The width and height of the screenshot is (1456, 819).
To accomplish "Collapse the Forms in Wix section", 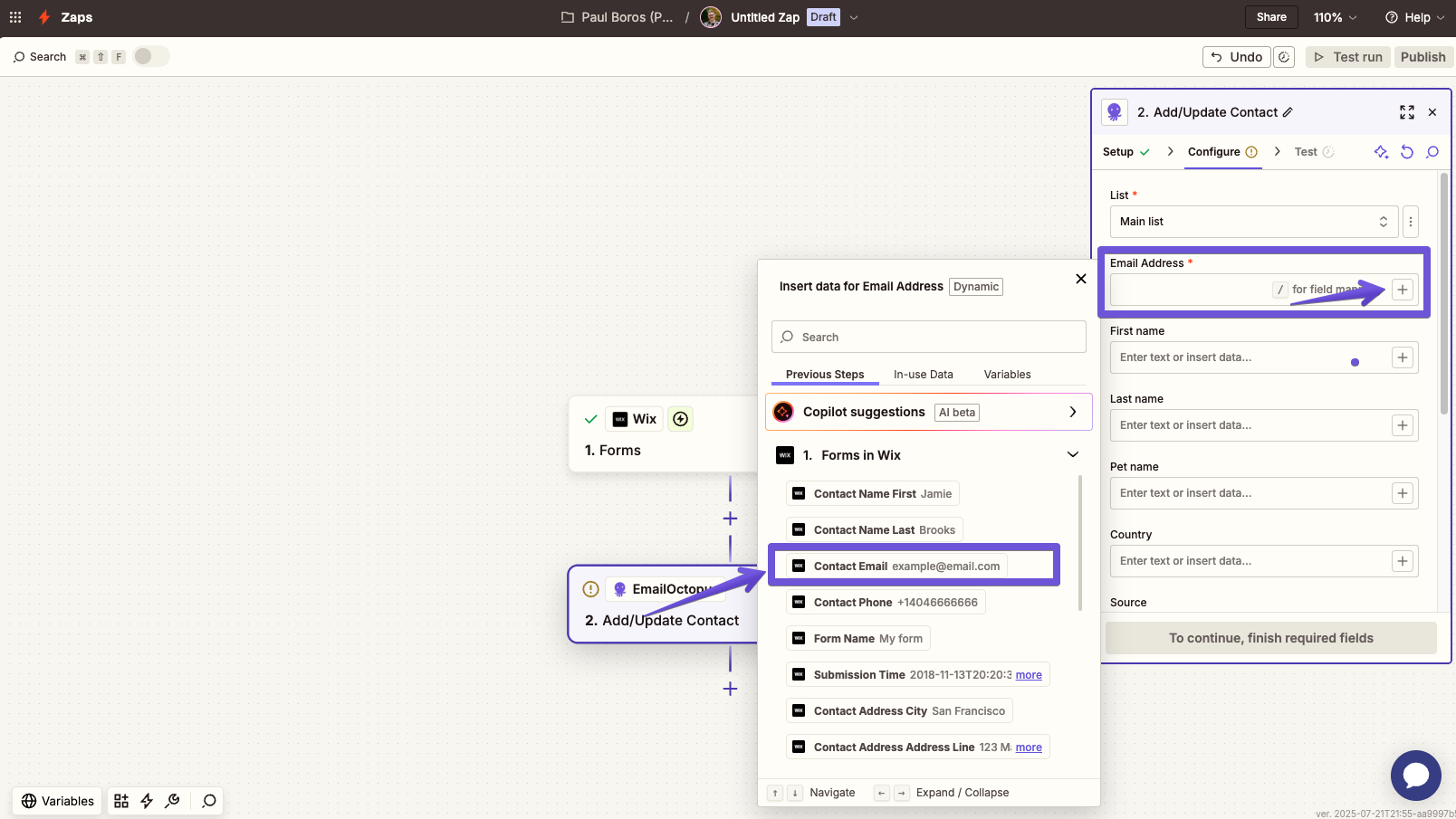I will point(1073,454).
